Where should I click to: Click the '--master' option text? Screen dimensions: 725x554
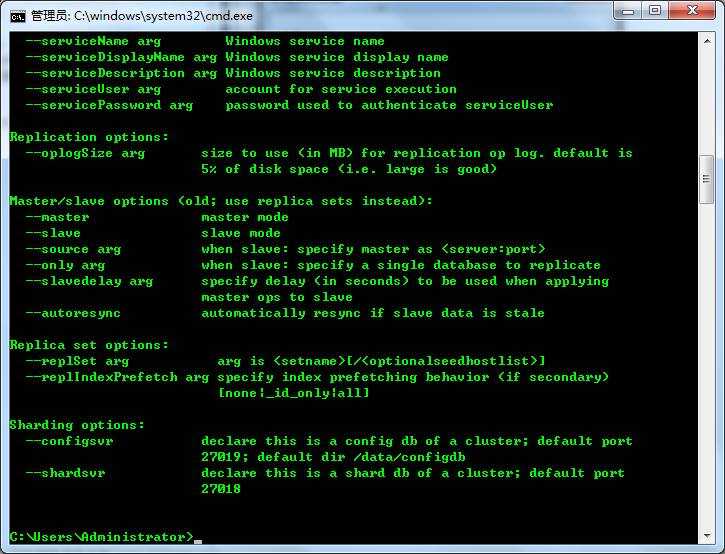pyautogui.click(x=57, y=217)
